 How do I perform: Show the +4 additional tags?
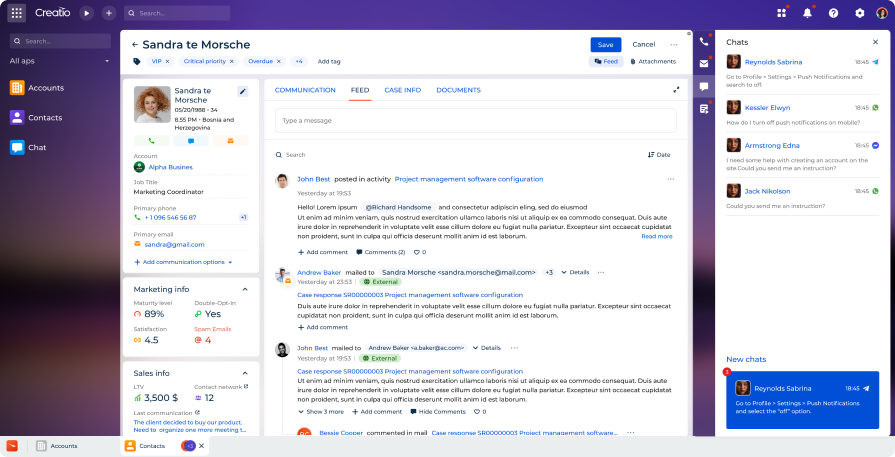point(299,62)
